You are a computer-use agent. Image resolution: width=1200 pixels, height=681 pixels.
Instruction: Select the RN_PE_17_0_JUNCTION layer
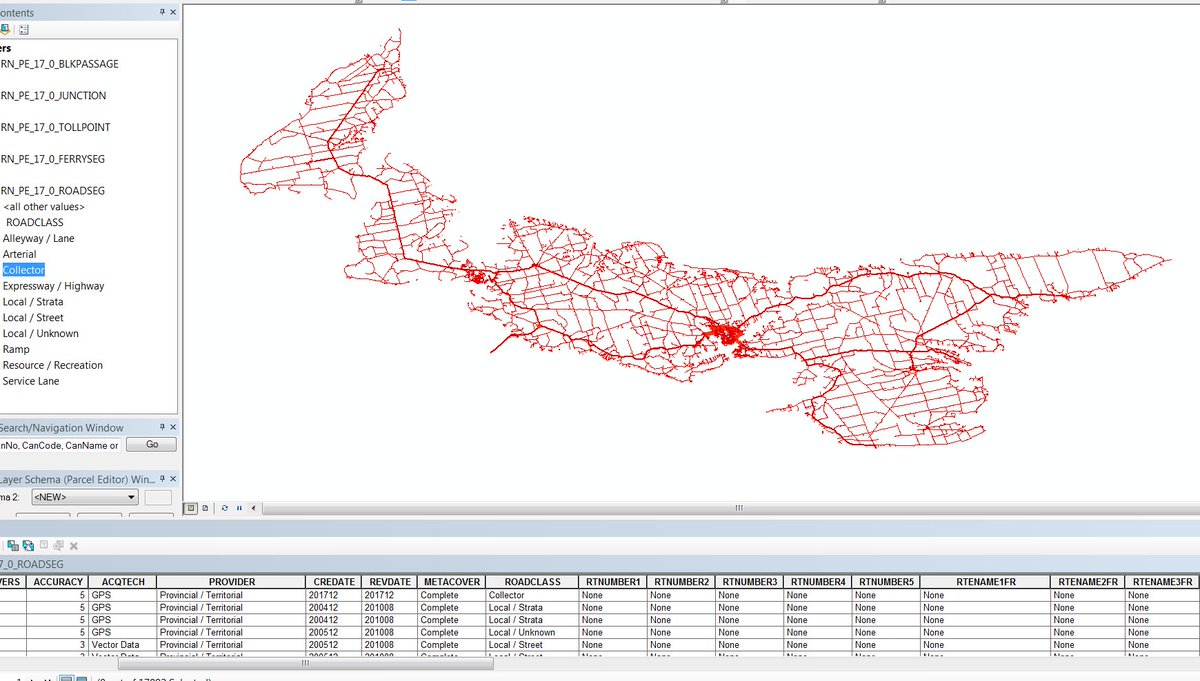coord(53,96)
